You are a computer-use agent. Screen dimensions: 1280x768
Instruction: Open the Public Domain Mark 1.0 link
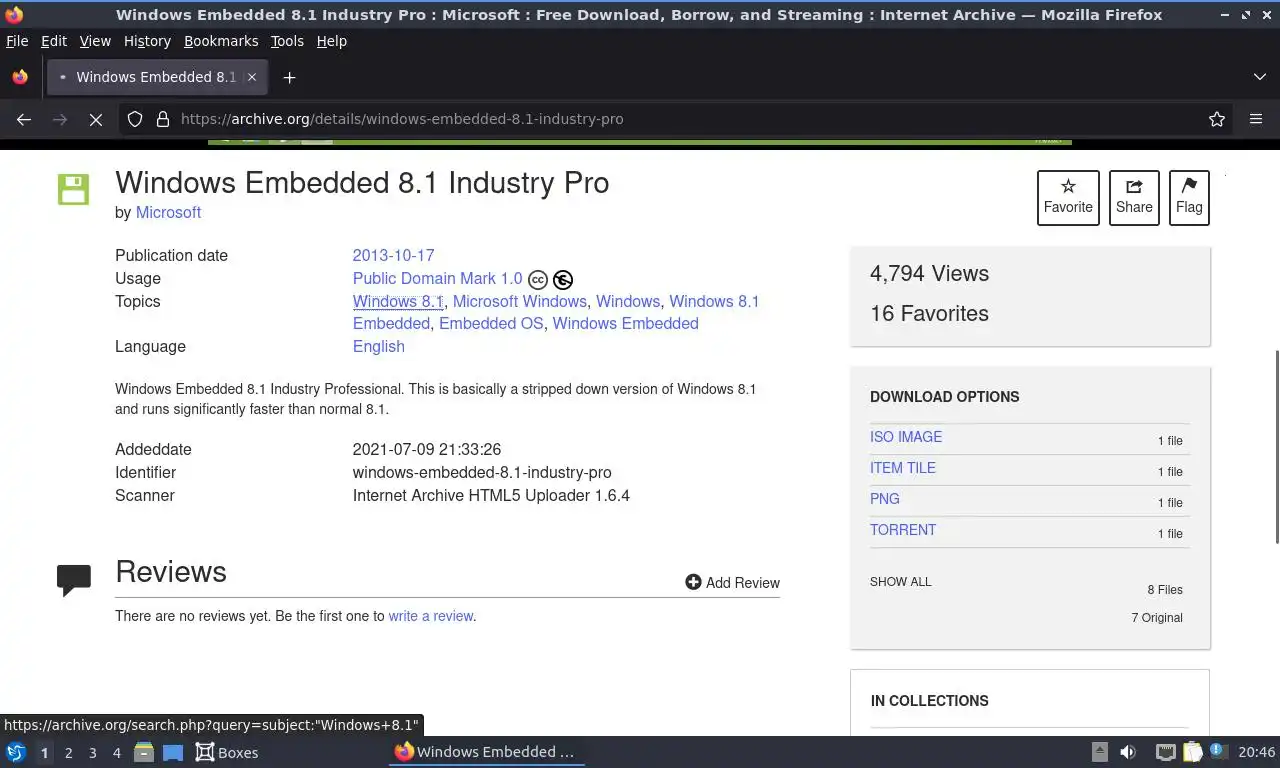437,278
